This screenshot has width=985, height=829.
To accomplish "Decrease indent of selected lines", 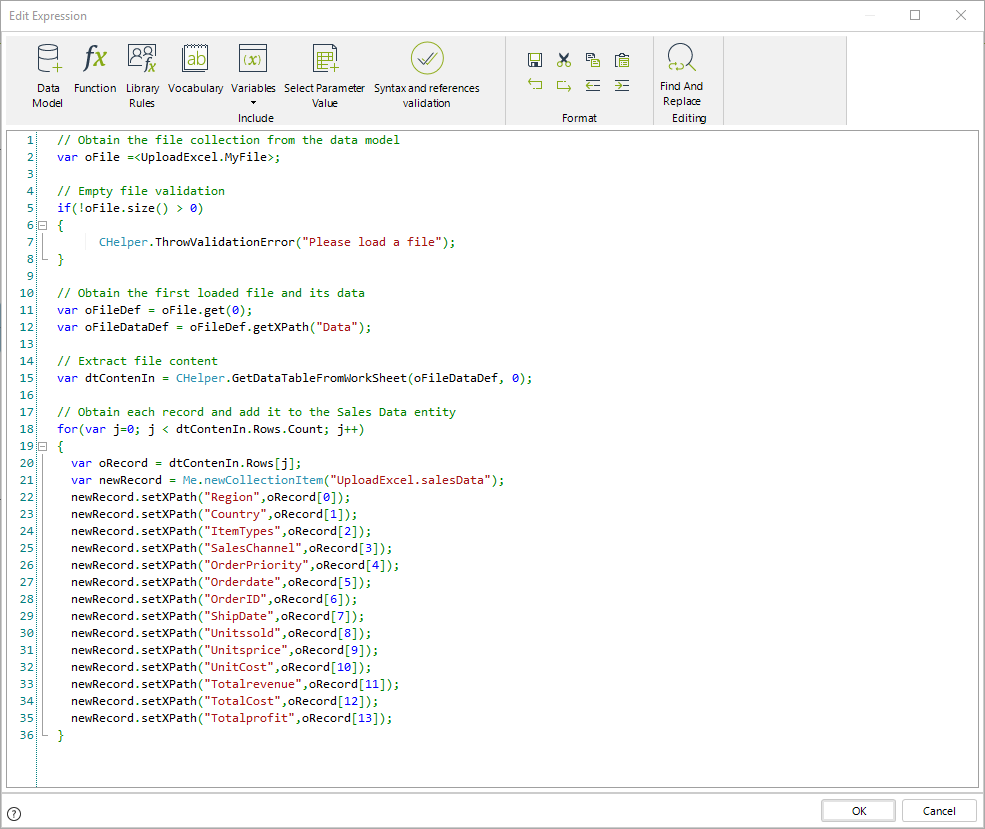I will [x=592, y=85].
